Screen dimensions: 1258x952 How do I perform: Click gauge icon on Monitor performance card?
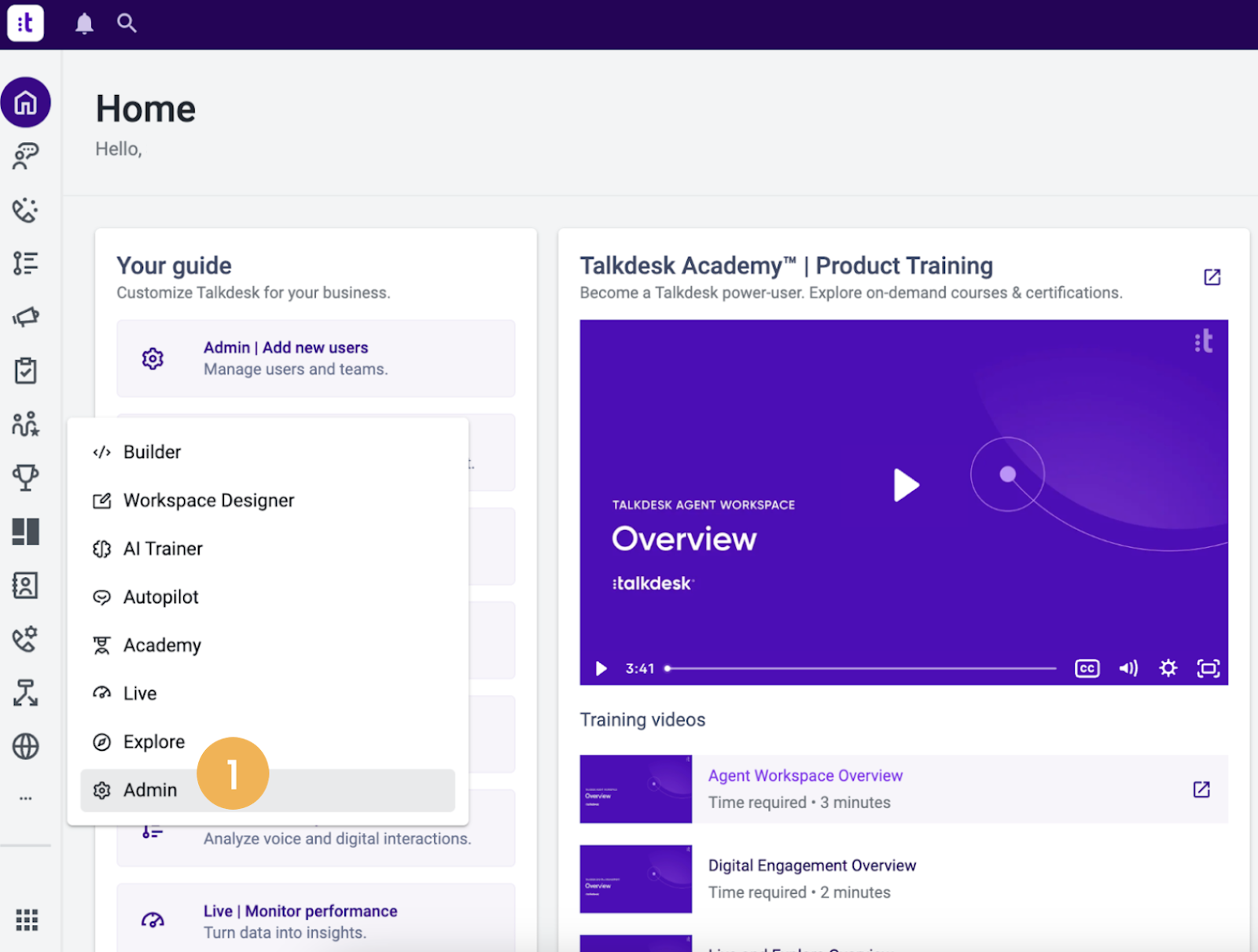[x=153, y=920]
